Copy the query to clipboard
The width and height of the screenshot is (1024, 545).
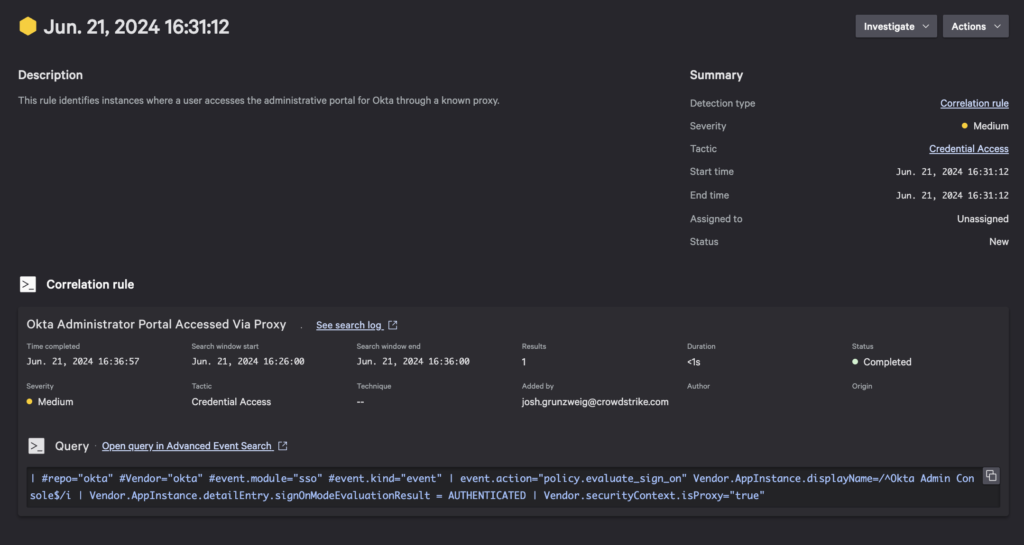pyautogui.click(x=991, y=476)
